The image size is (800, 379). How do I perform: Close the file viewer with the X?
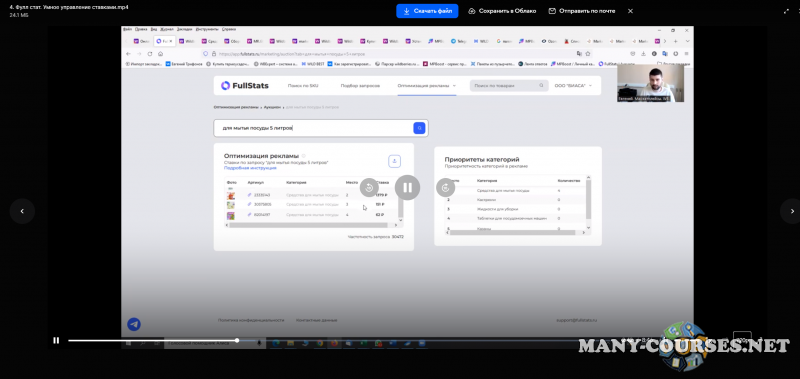coord(631,11)
